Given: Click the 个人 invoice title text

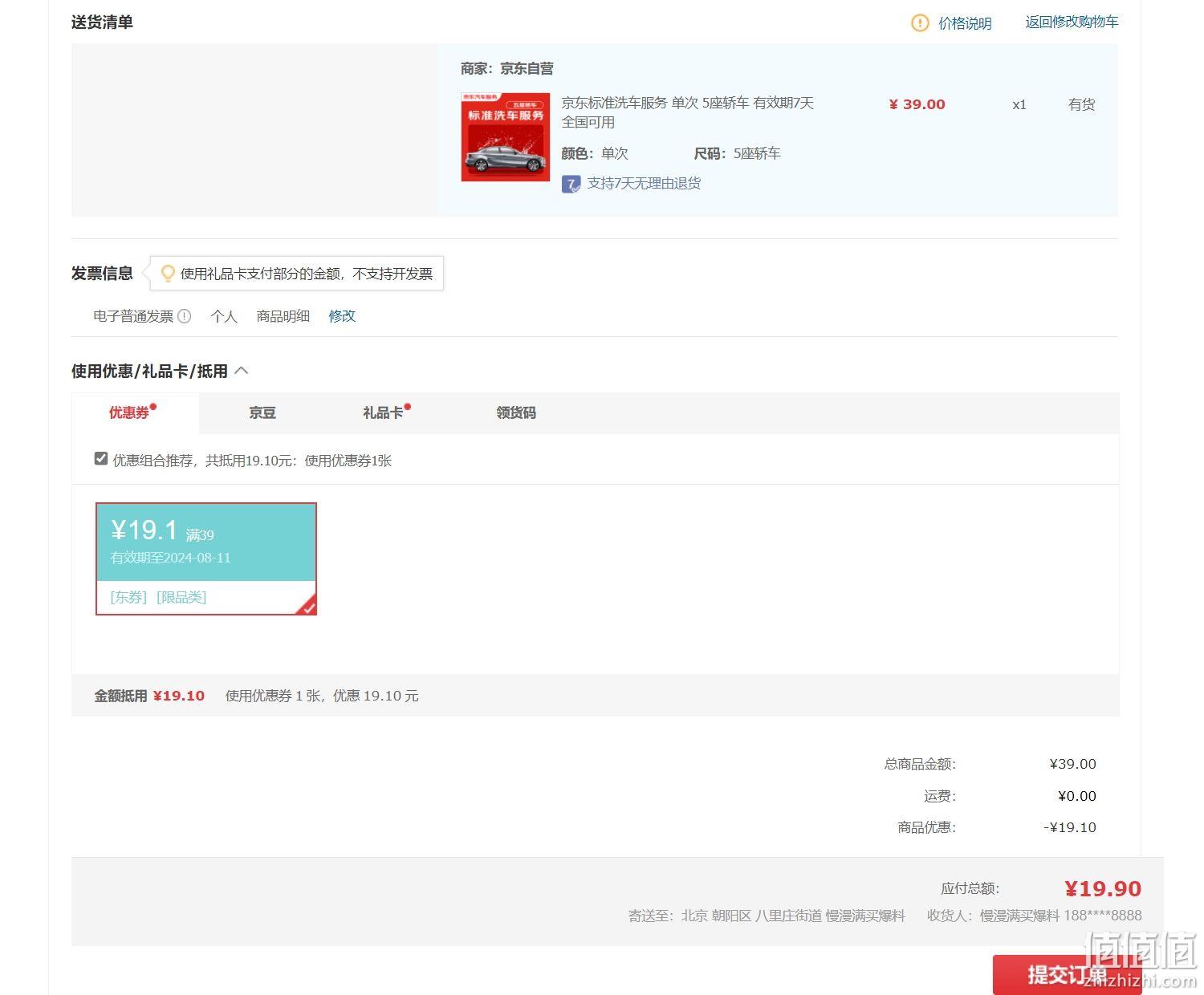Looking at the screenshot, I should [x=224, y=316].
